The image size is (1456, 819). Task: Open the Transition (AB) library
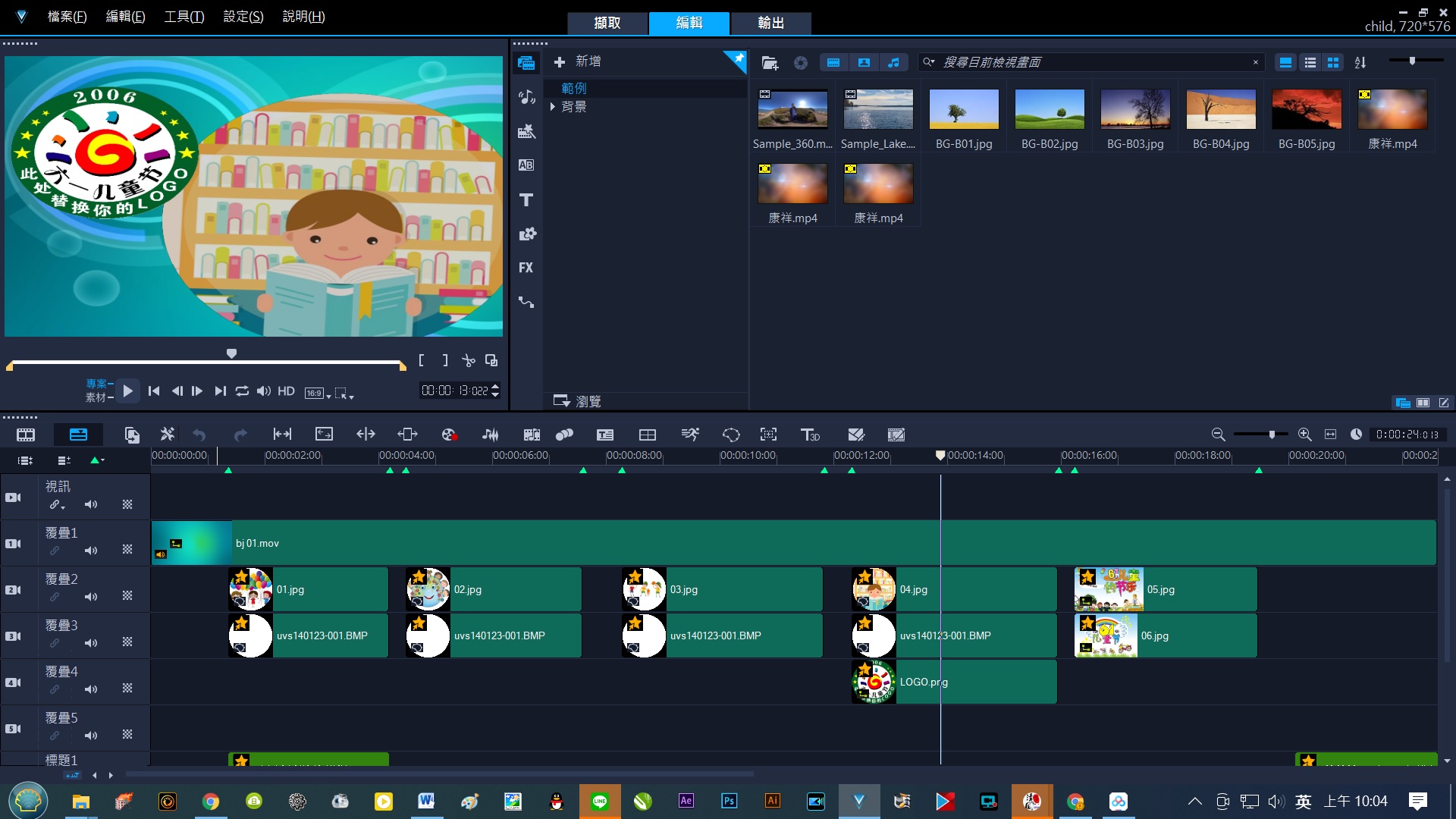[x=526, y=165]
